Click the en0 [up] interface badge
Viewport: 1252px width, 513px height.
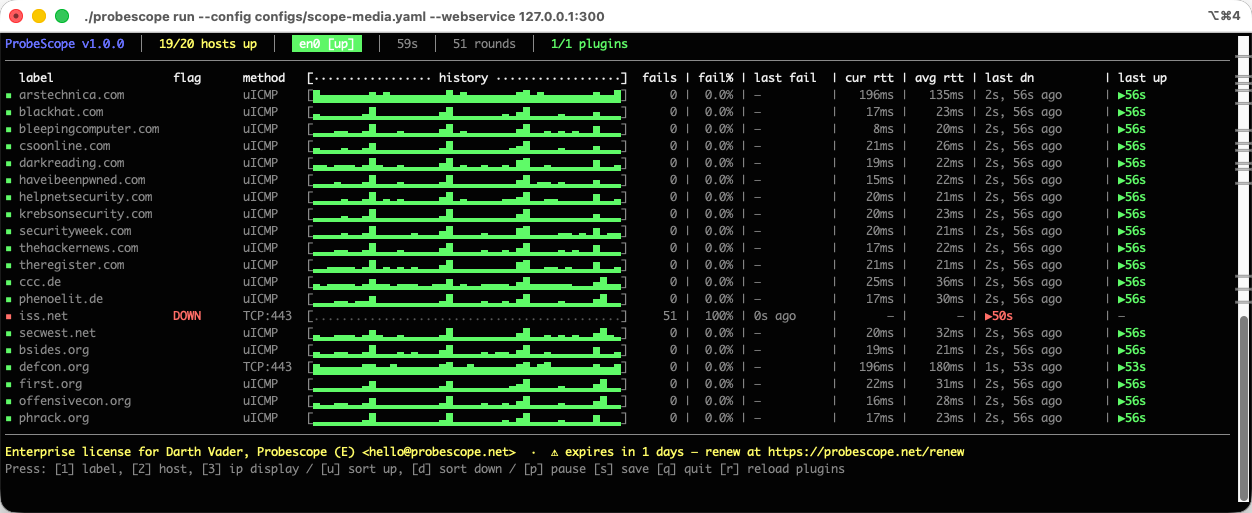327,44
